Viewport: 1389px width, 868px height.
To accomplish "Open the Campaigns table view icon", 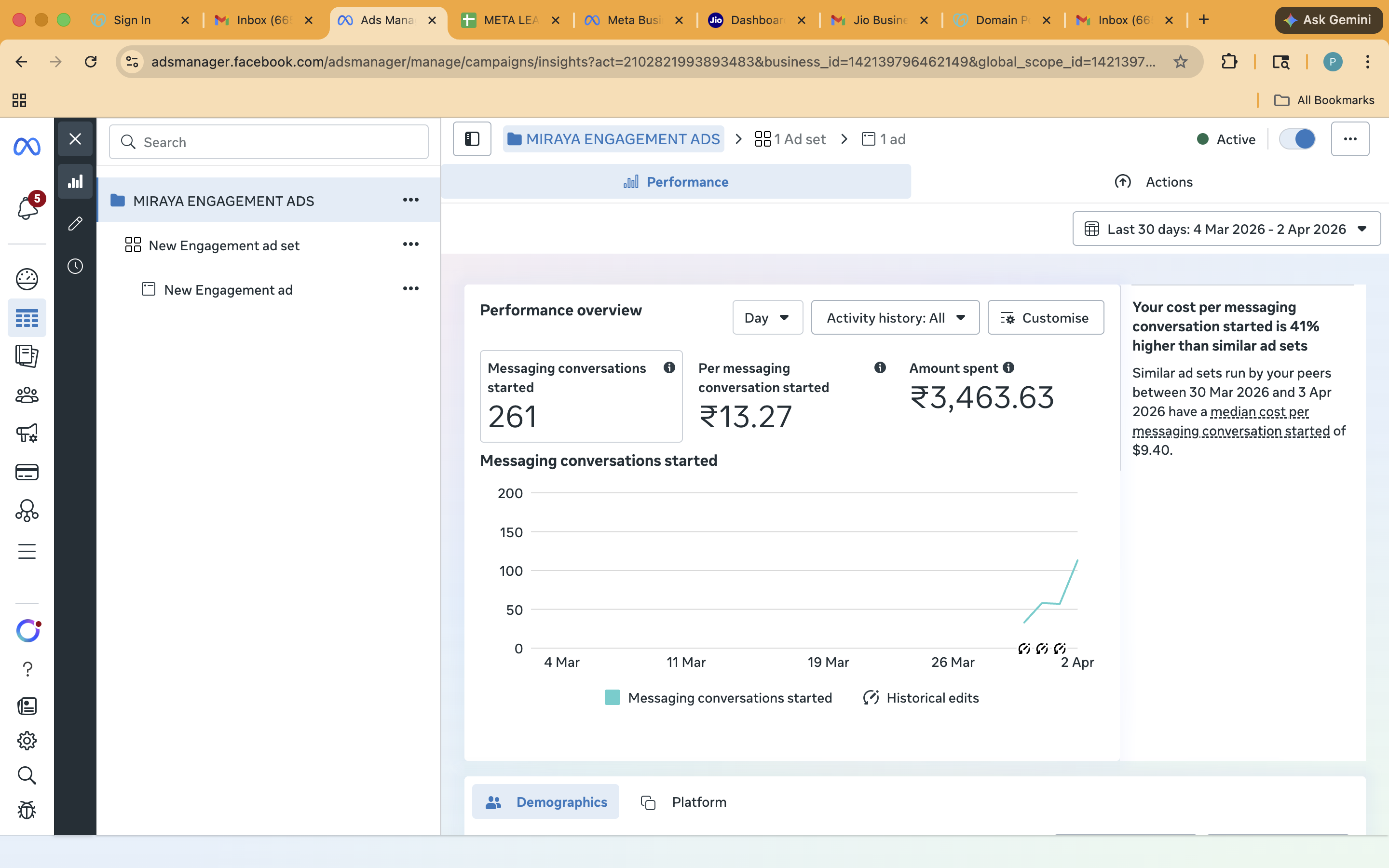I will pyautogui.click(x=27, y=317).
